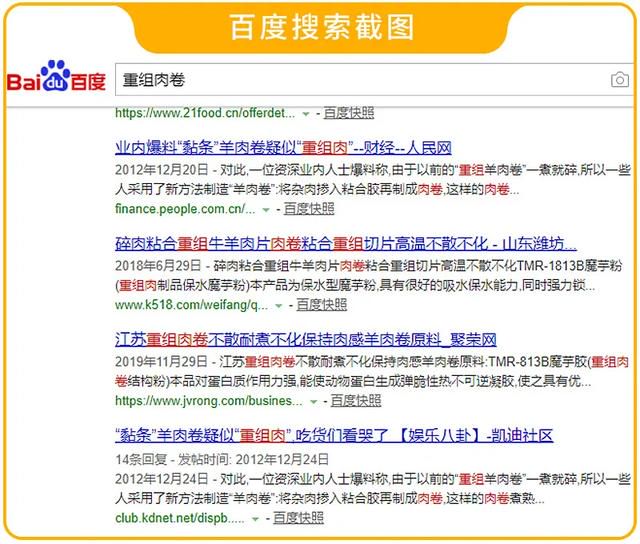Image resolution: width=640 pixels, height=544 pixels.
Task: Focus the search box containing 重组肉卷
Action: point(373,80)
